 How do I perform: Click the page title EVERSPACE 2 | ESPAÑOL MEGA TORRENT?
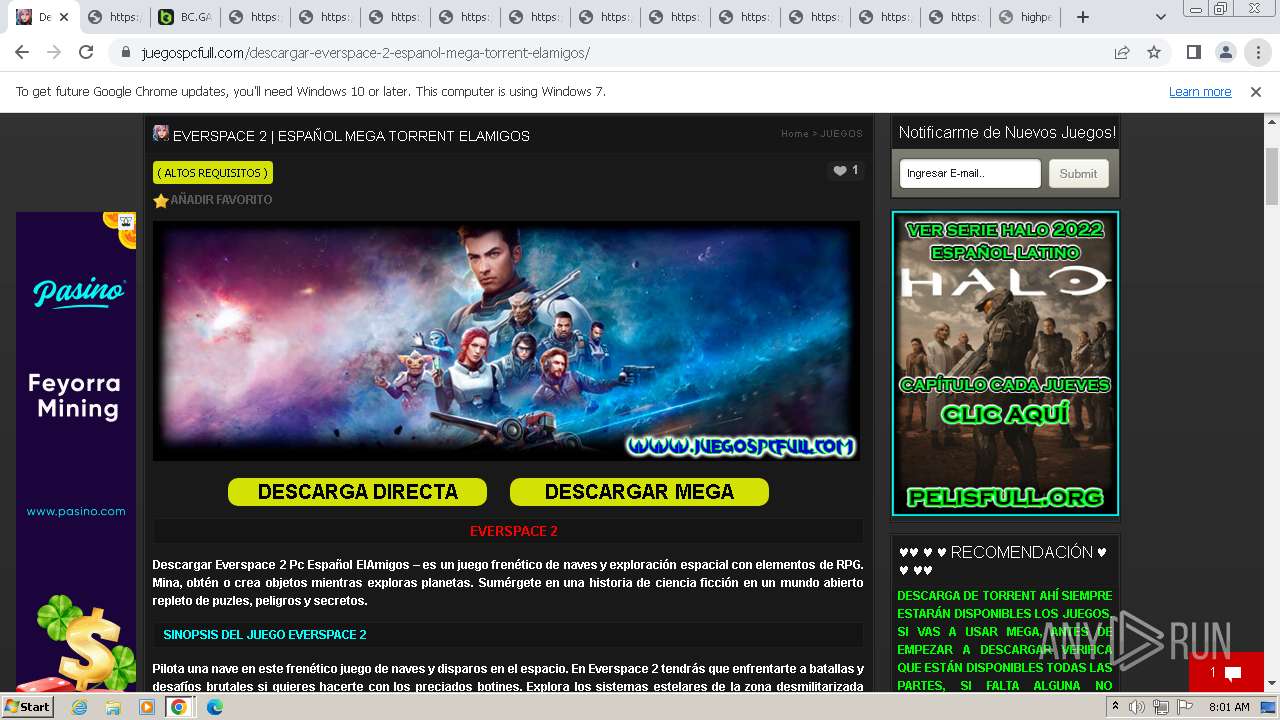point(351,136)
